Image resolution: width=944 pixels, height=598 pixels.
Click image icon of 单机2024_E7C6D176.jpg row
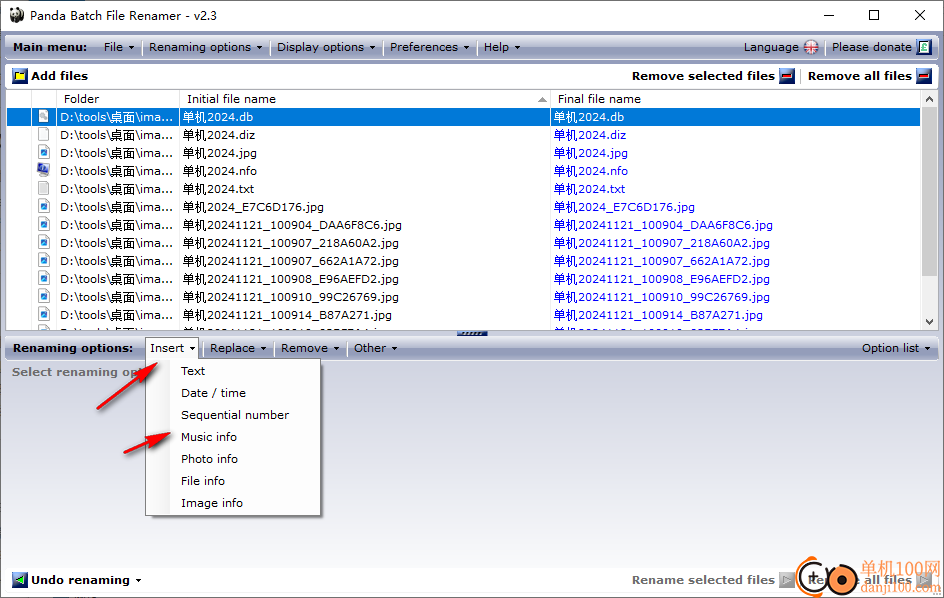[x=43, y=207]
